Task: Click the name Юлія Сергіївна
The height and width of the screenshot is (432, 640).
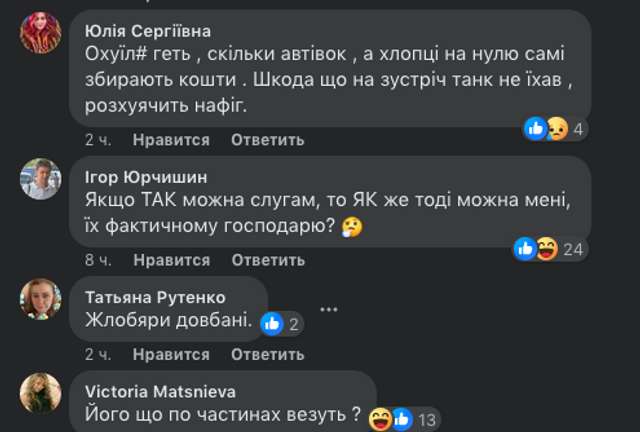Action: coord(149,32)
